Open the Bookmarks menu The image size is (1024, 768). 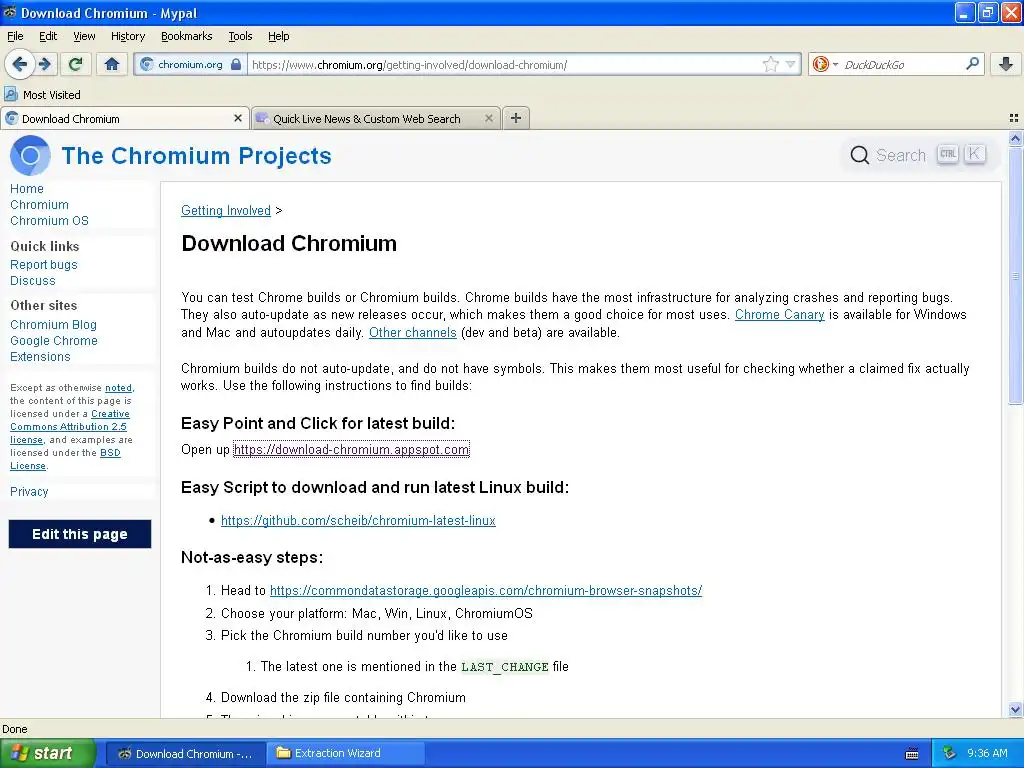(187, 36)
